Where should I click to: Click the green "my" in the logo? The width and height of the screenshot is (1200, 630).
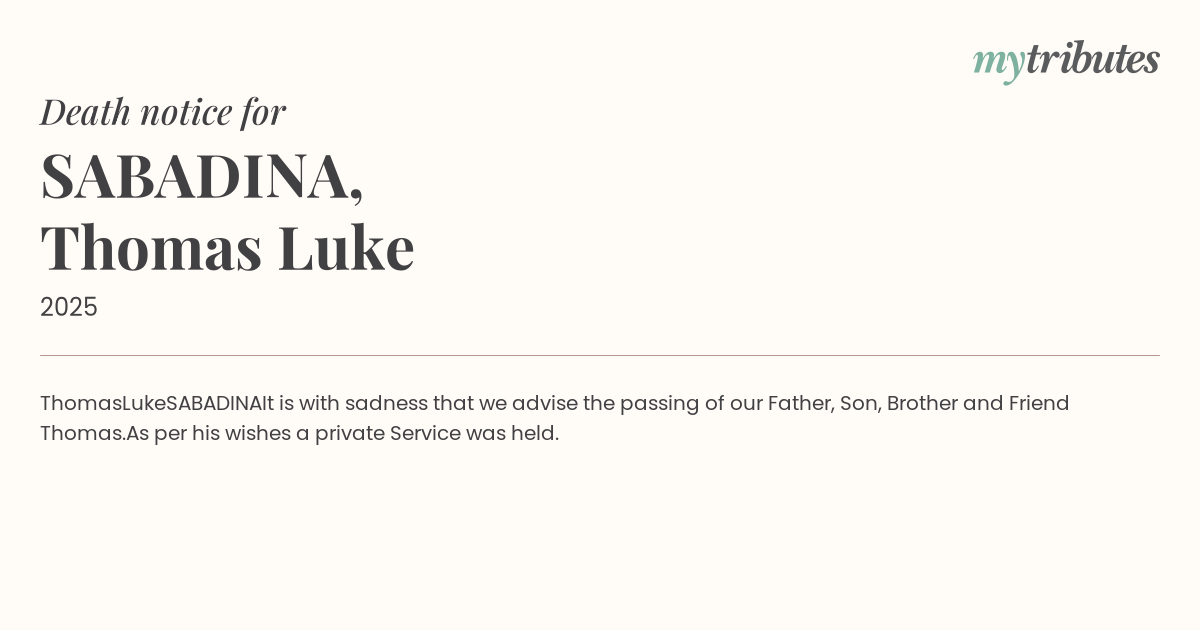(x=998, y=62)
